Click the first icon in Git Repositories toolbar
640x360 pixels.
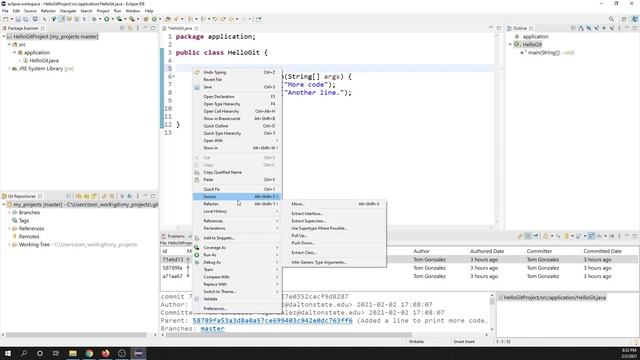pos(69,196)
